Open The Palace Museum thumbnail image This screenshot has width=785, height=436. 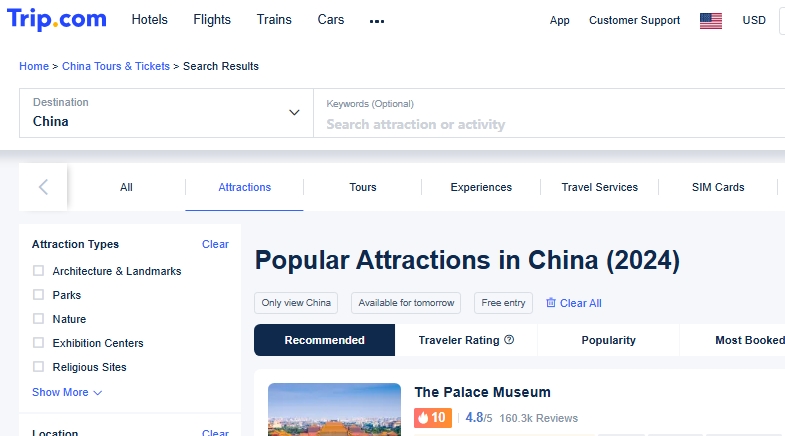pyautogui.click(x=334, y=409)
